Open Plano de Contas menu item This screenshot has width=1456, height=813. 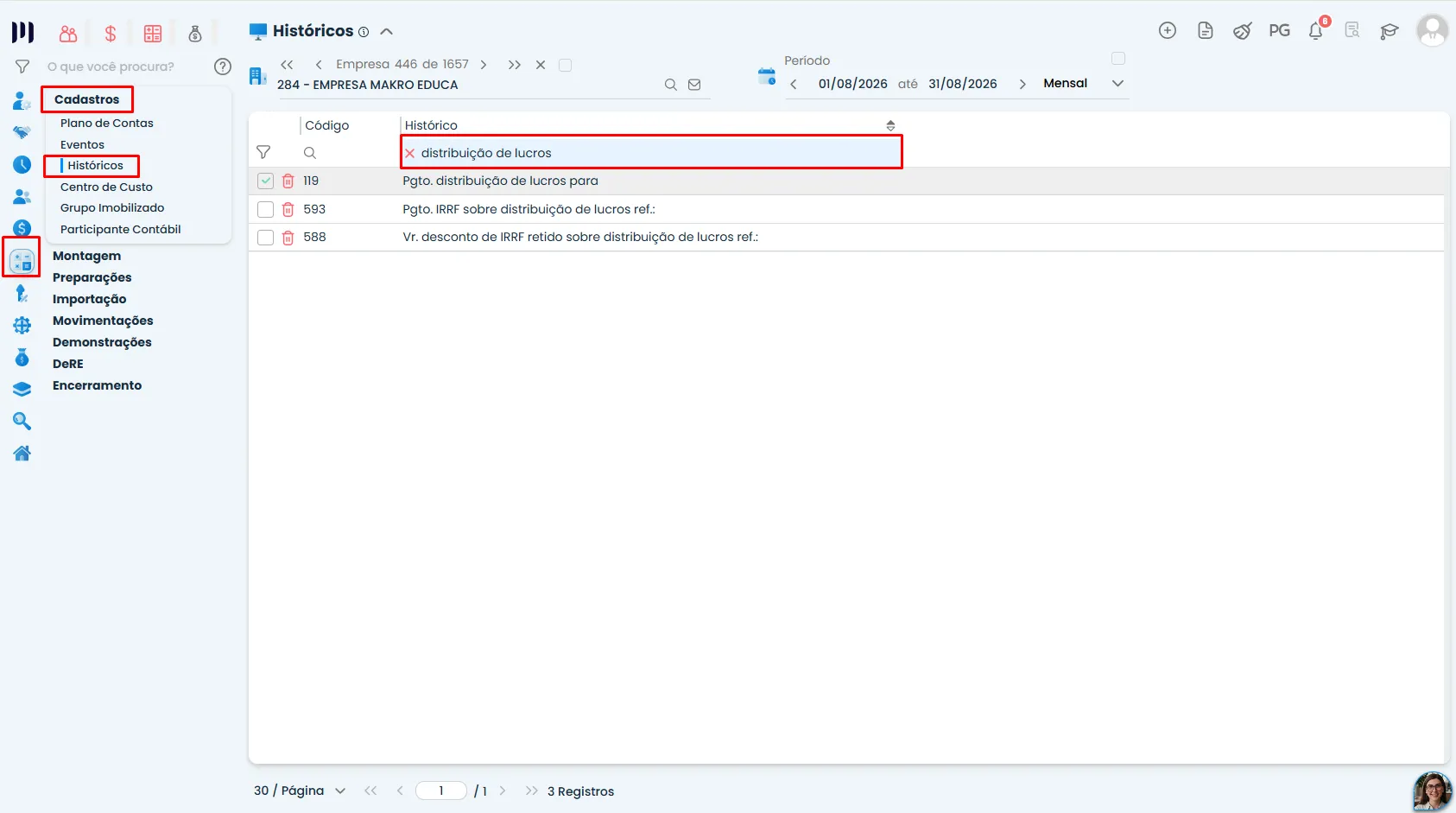pos(107,124)
